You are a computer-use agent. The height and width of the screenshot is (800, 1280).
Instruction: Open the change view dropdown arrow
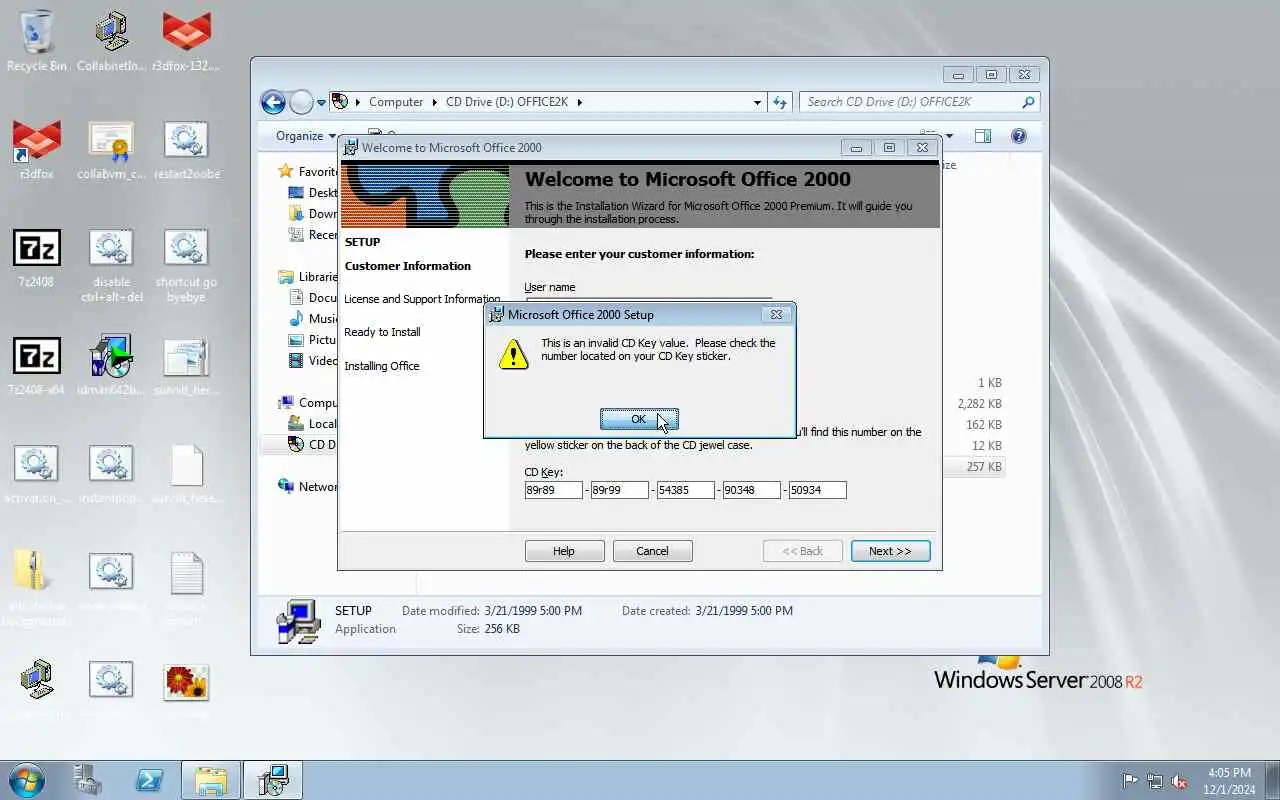(949, 136)
